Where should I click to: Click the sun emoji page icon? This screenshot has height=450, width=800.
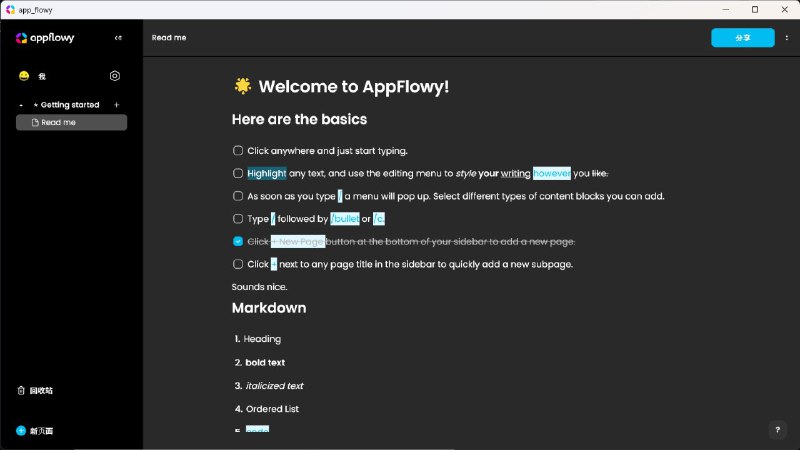243,86
